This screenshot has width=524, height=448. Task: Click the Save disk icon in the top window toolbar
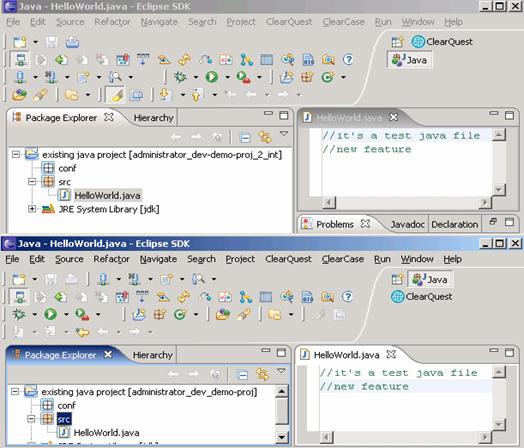pos(51,42)
